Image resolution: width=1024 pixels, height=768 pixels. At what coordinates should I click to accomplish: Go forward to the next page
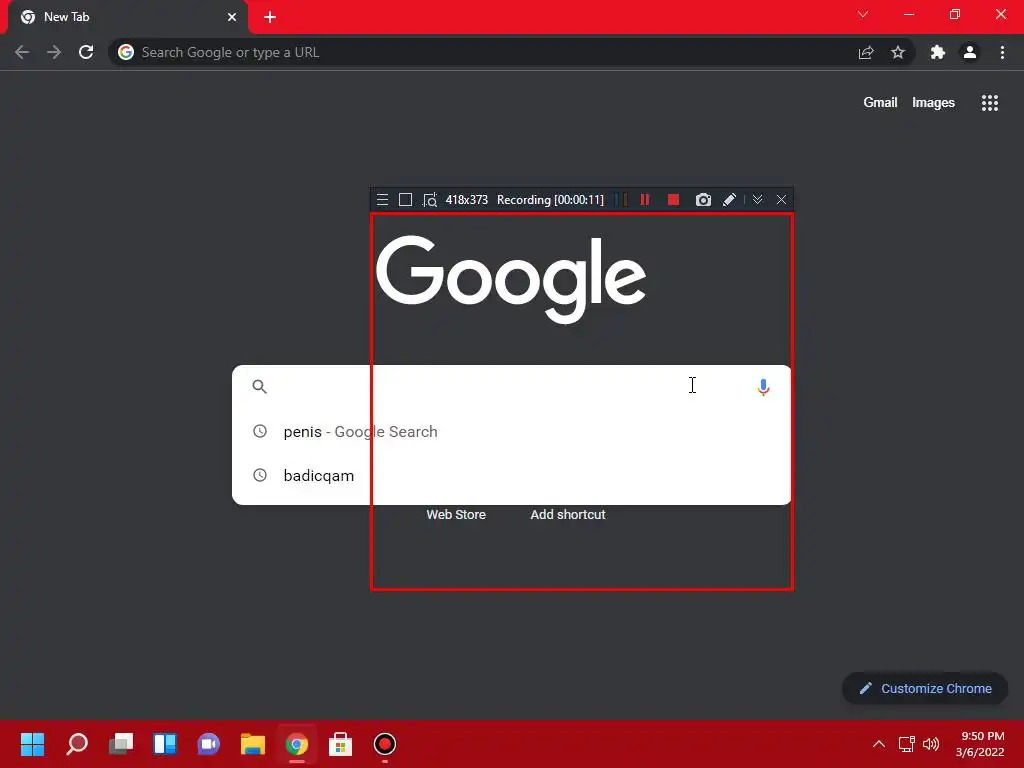point(54,52)
